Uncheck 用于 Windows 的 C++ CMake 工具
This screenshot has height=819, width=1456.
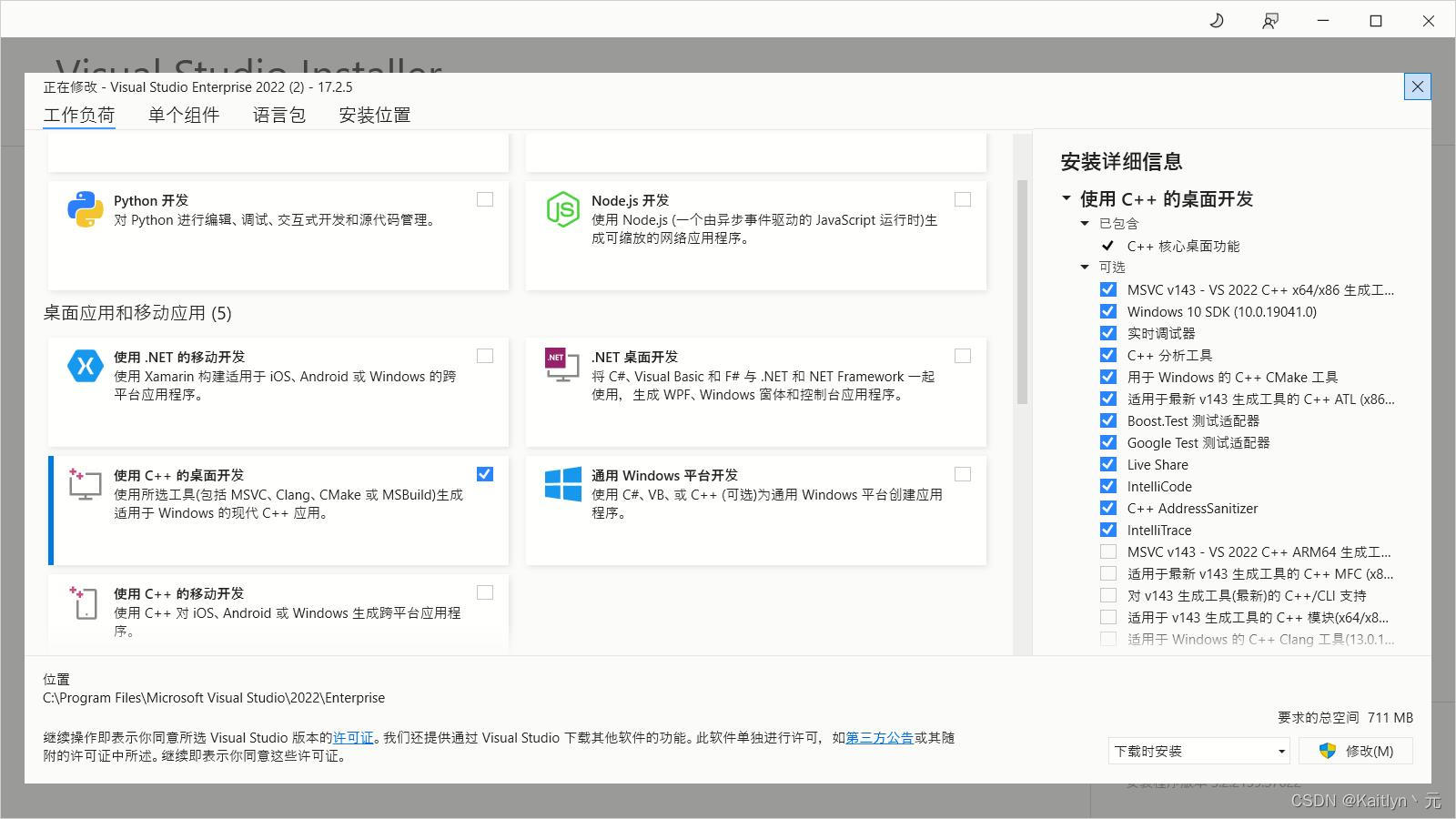coord(1107,377)
